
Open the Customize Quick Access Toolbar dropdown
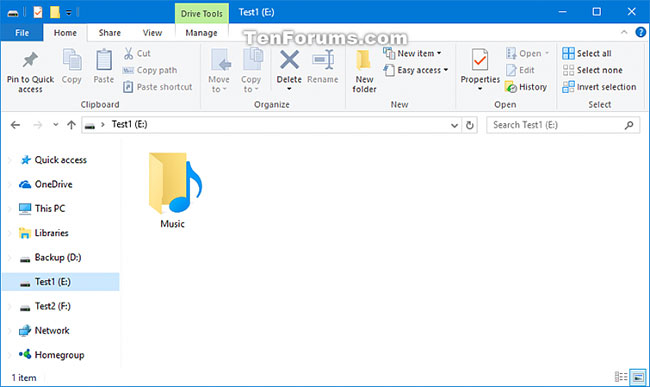click(x=69, y=13)
